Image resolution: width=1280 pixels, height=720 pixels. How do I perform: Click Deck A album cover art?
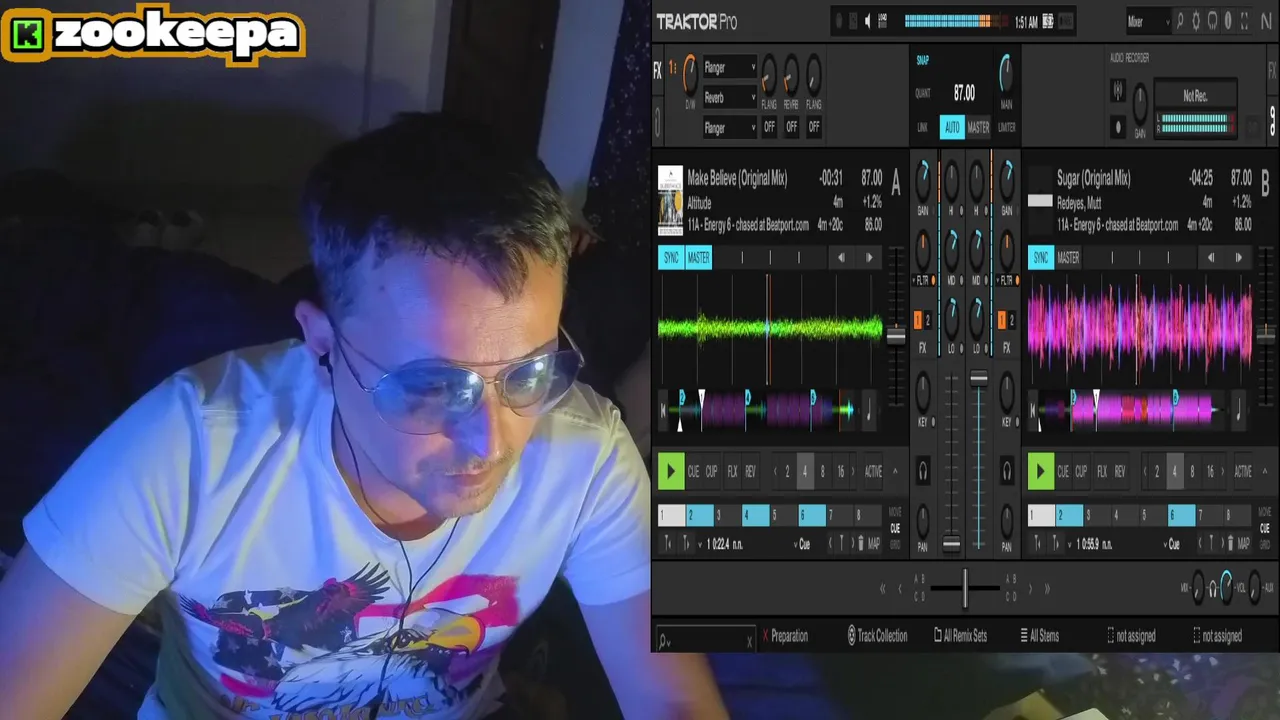pyautogui.click(x=670, y=200)
